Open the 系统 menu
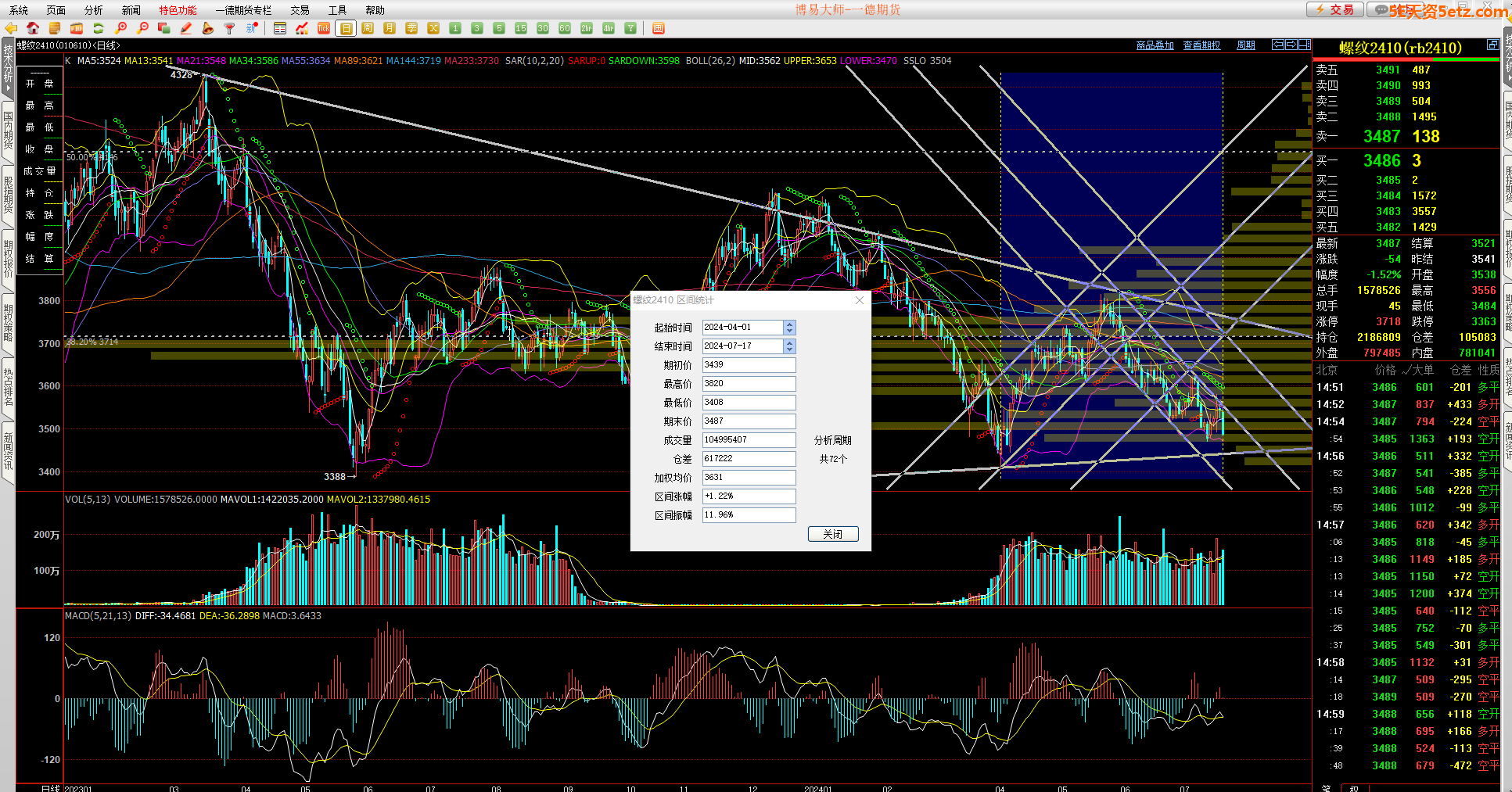This screenshot has width=1512, height=792. pos(19,10)
